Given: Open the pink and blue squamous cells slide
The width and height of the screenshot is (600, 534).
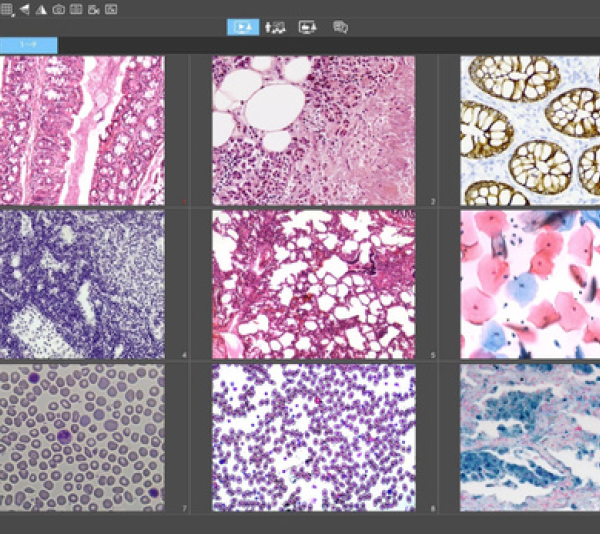Looking at the screenshot, I should 530,284.
